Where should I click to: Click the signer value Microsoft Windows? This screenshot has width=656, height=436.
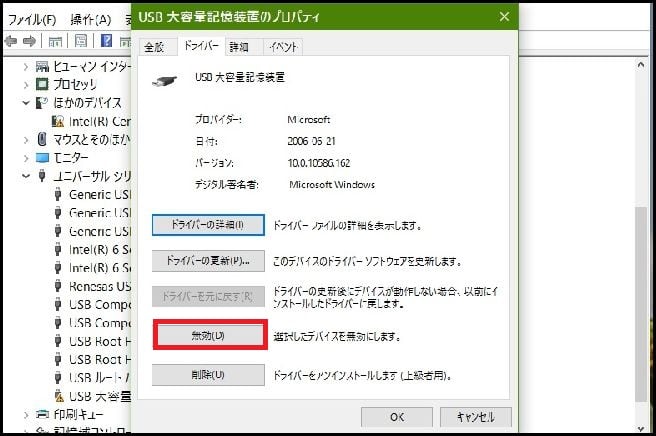[332, 185]
